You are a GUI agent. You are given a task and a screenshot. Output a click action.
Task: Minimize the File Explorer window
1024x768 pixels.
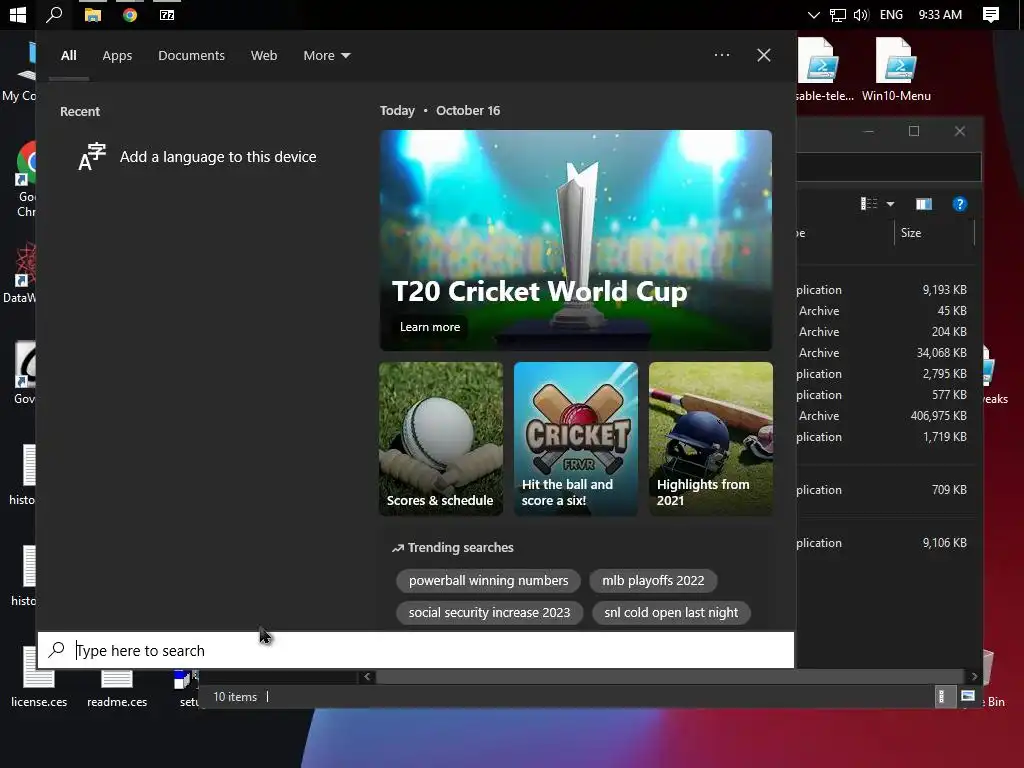(869, 131)
